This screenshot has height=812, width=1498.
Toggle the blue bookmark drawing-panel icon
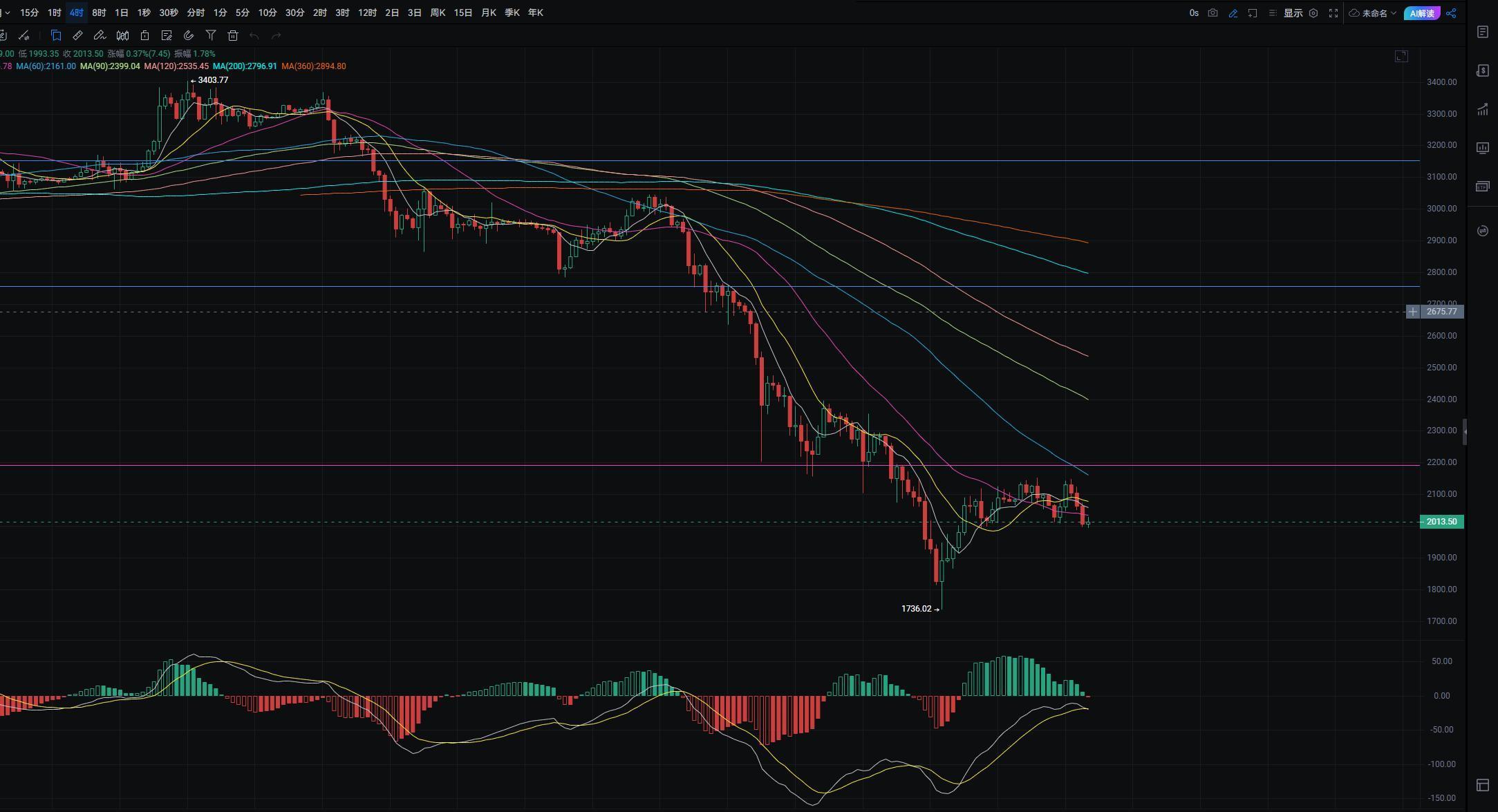[x=56, y=36]
